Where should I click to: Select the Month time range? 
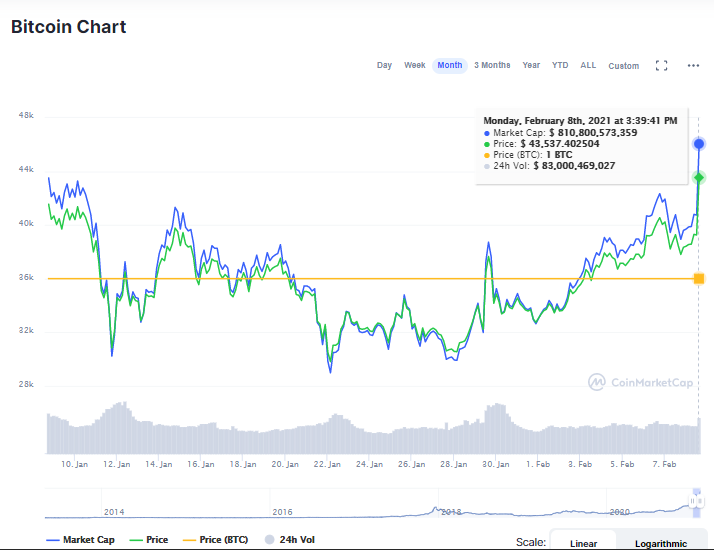coord(450,66)
